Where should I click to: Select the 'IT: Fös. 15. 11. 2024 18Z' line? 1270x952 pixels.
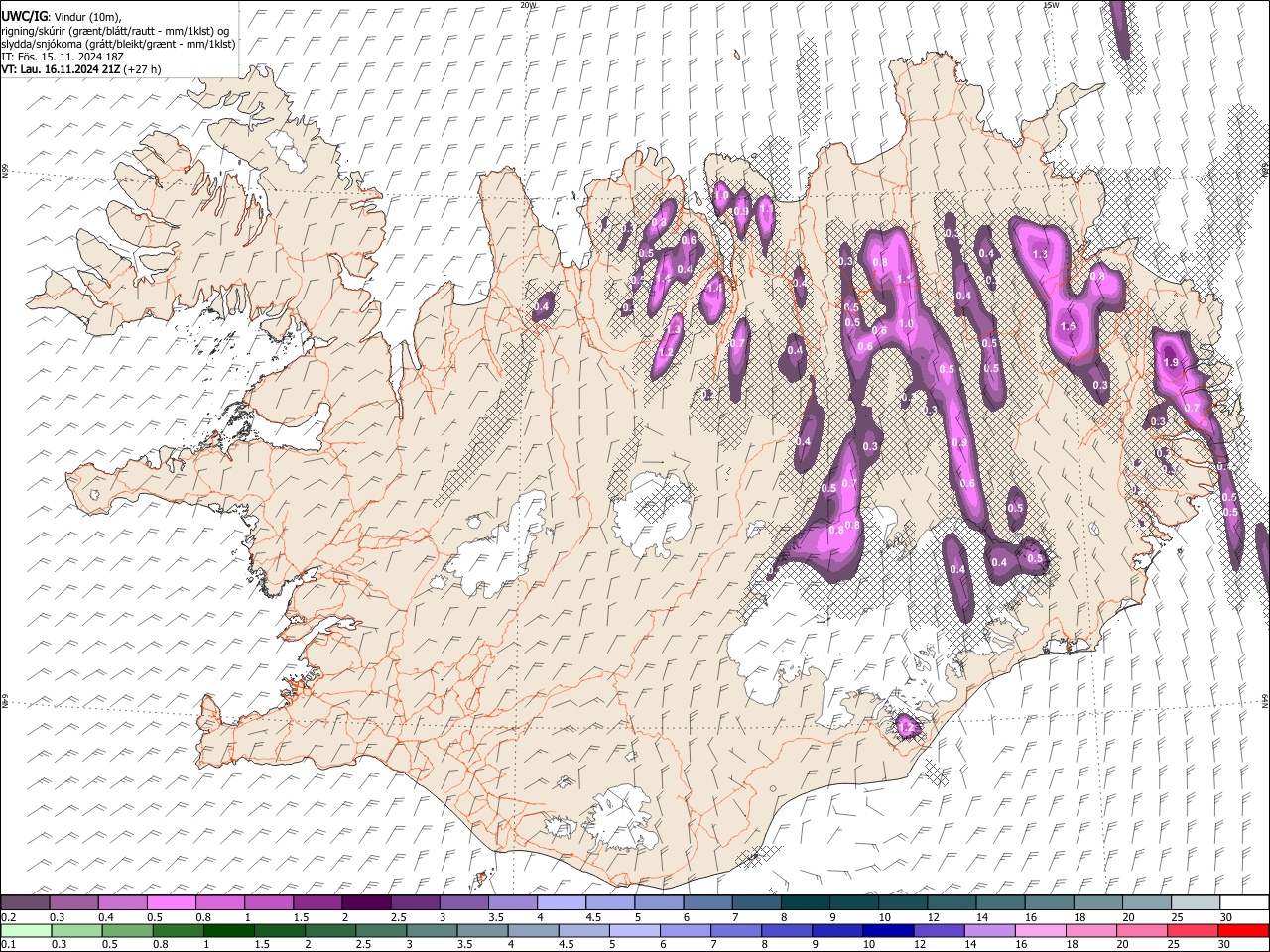(63, 57)
